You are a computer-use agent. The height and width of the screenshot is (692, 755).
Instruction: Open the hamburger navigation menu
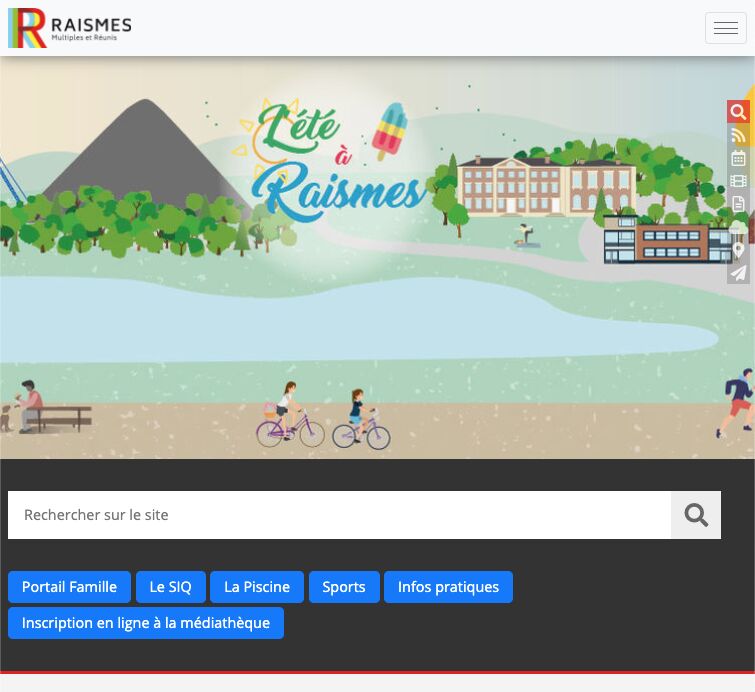[726, 28]
